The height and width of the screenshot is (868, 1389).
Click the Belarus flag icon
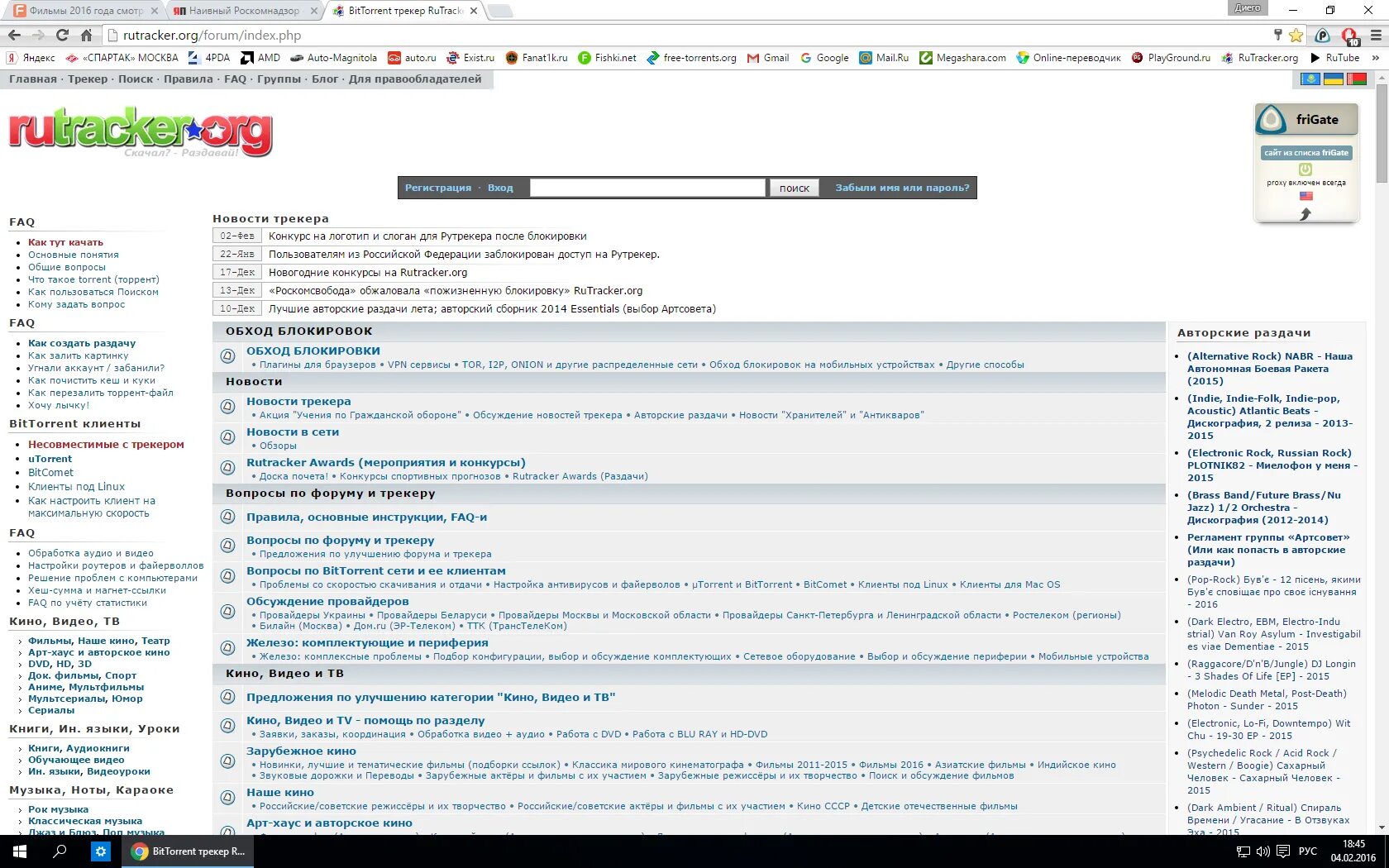click(x=1356, y=79)
